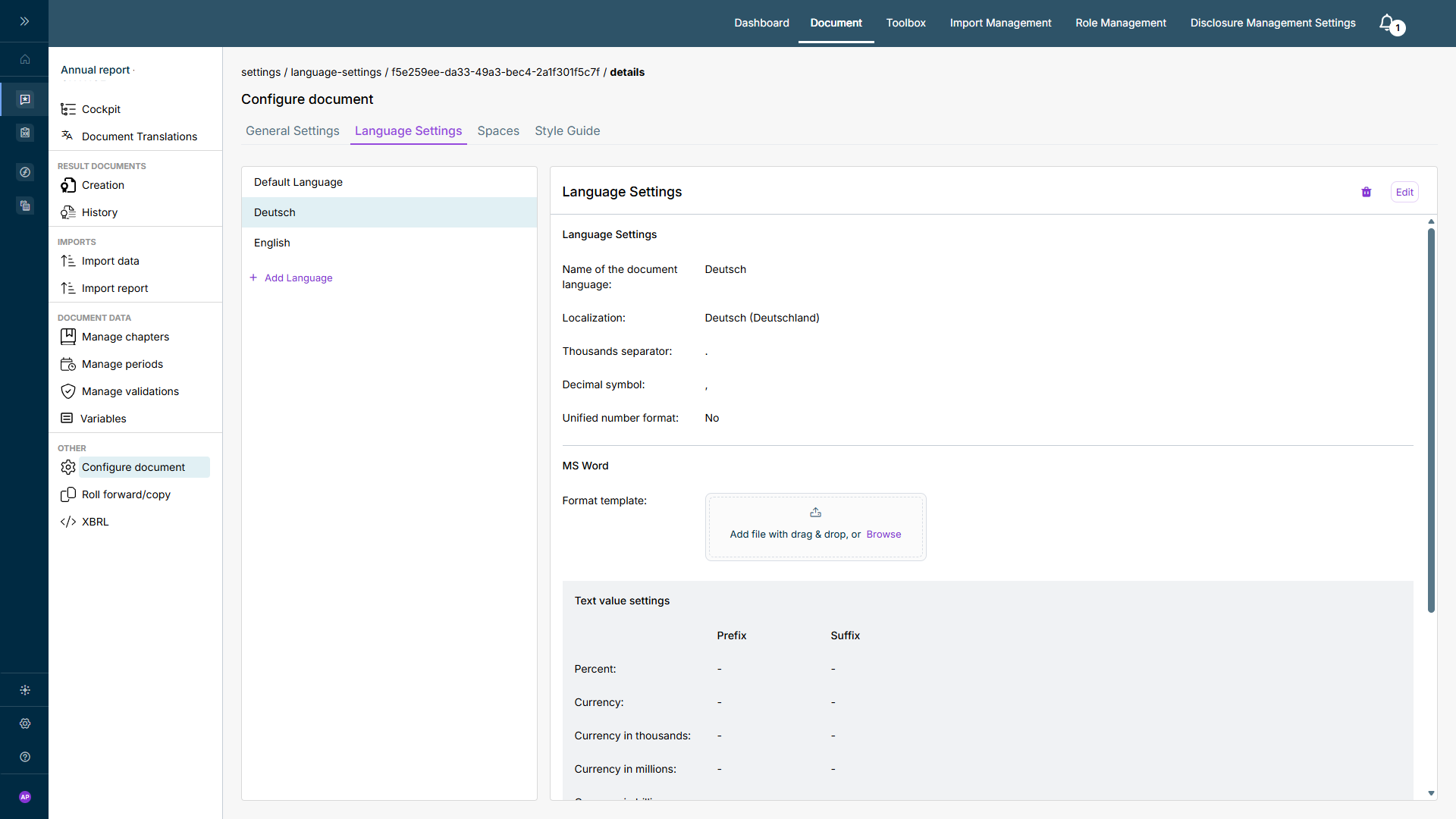Click the Variables icon
Screen dimensions: 1456x819
pos(67,419)
